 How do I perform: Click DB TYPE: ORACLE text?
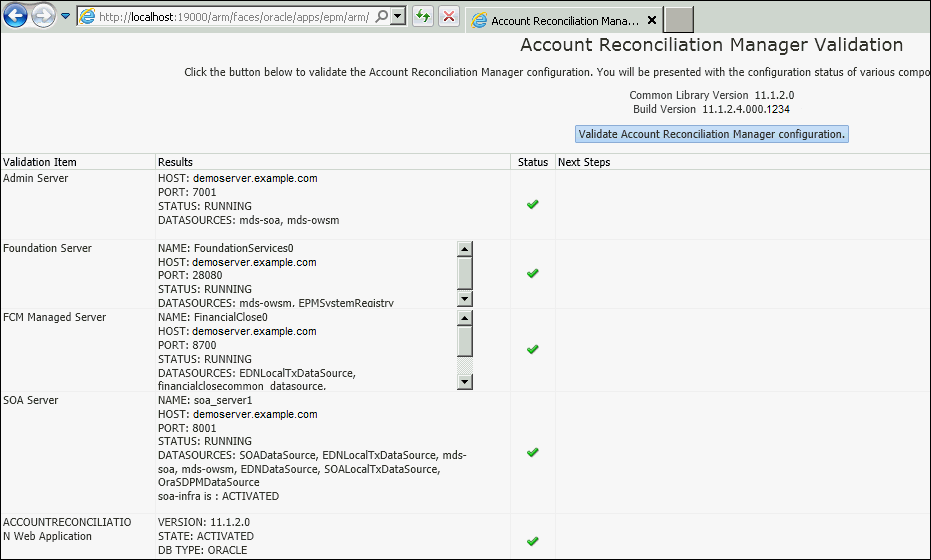tap(202, 550)
